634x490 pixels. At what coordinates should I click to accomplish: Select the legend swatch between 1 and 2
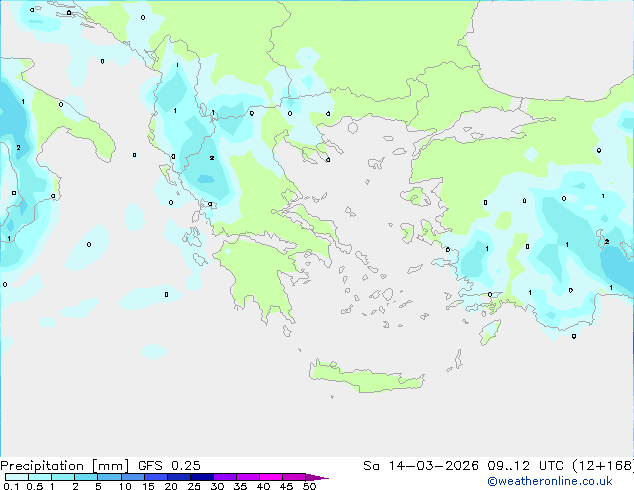63,477
